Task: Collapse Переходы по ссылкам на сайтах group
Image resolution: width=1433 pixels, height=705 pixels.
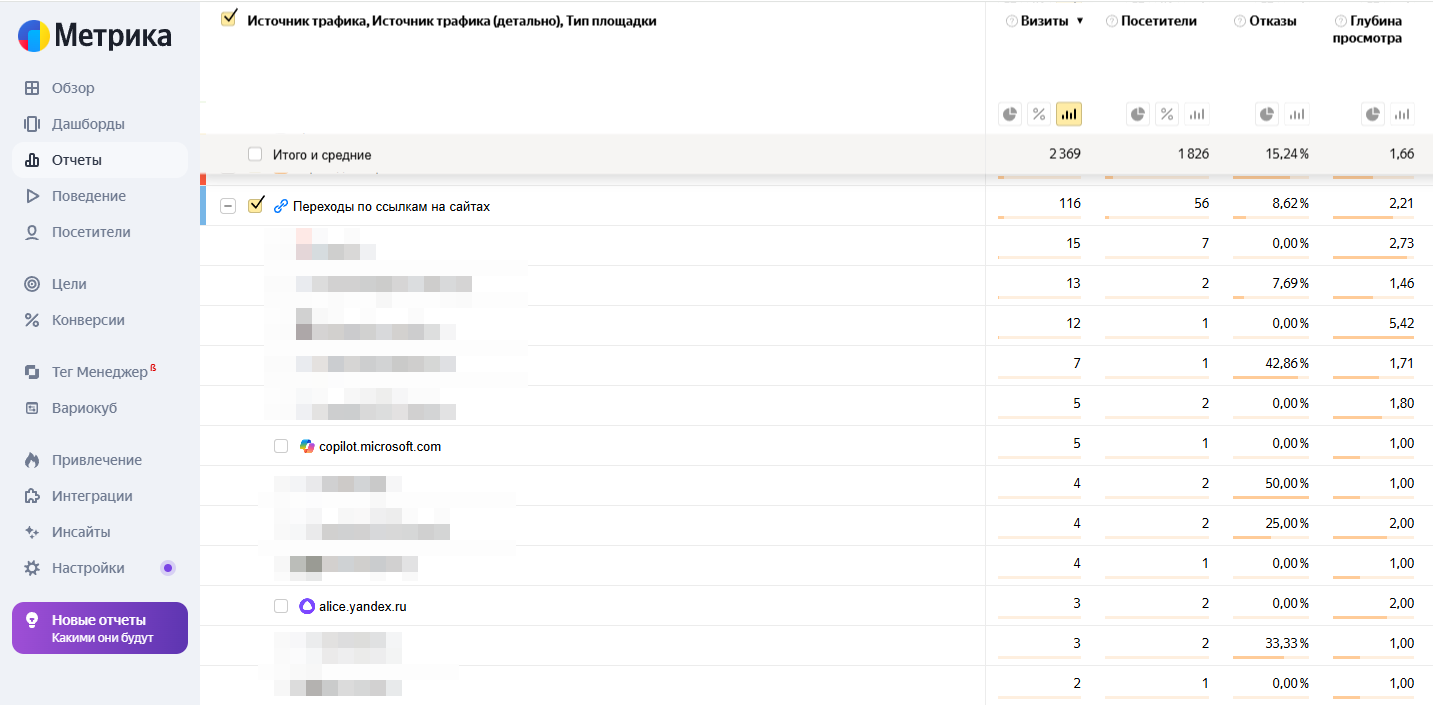Action: point(228,206)
